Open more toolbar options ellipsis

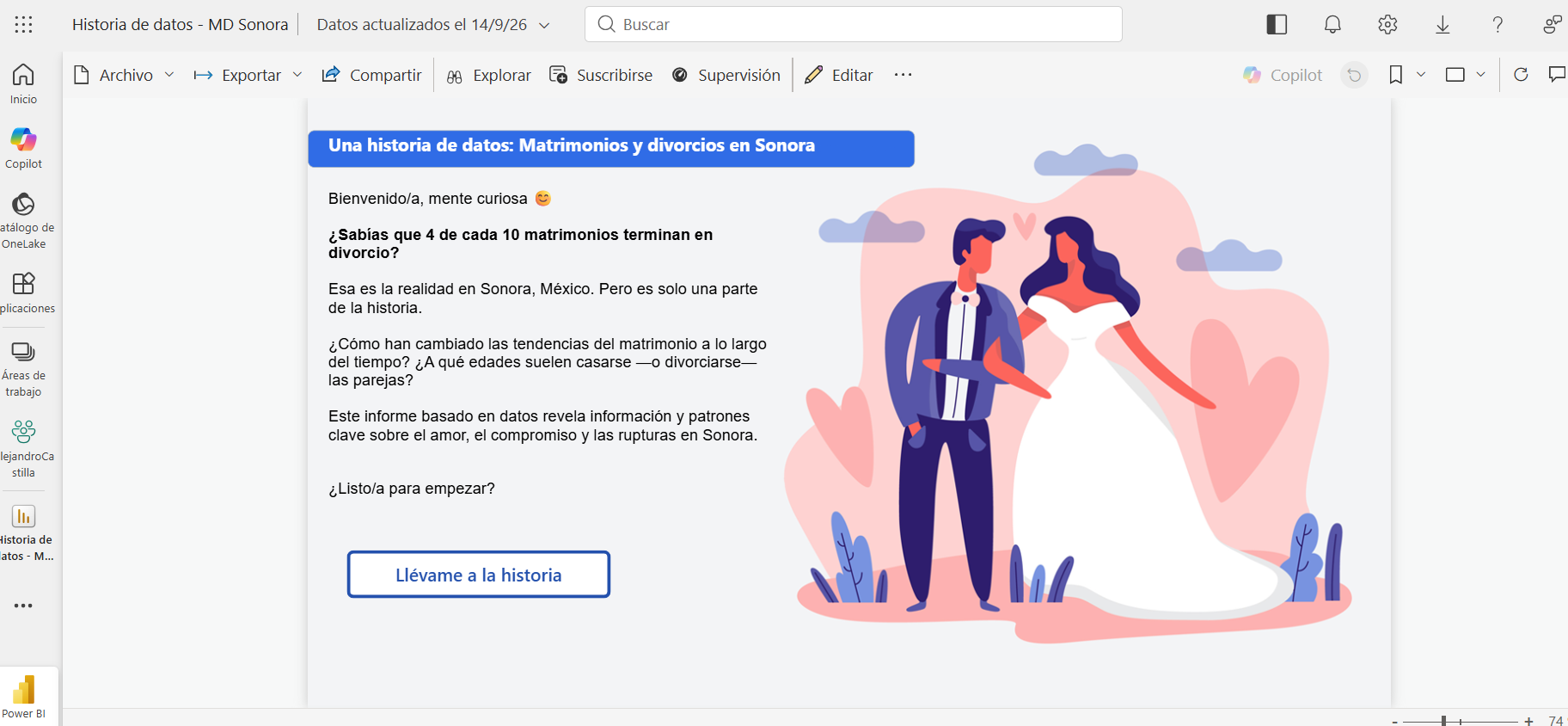click(903, 75)
